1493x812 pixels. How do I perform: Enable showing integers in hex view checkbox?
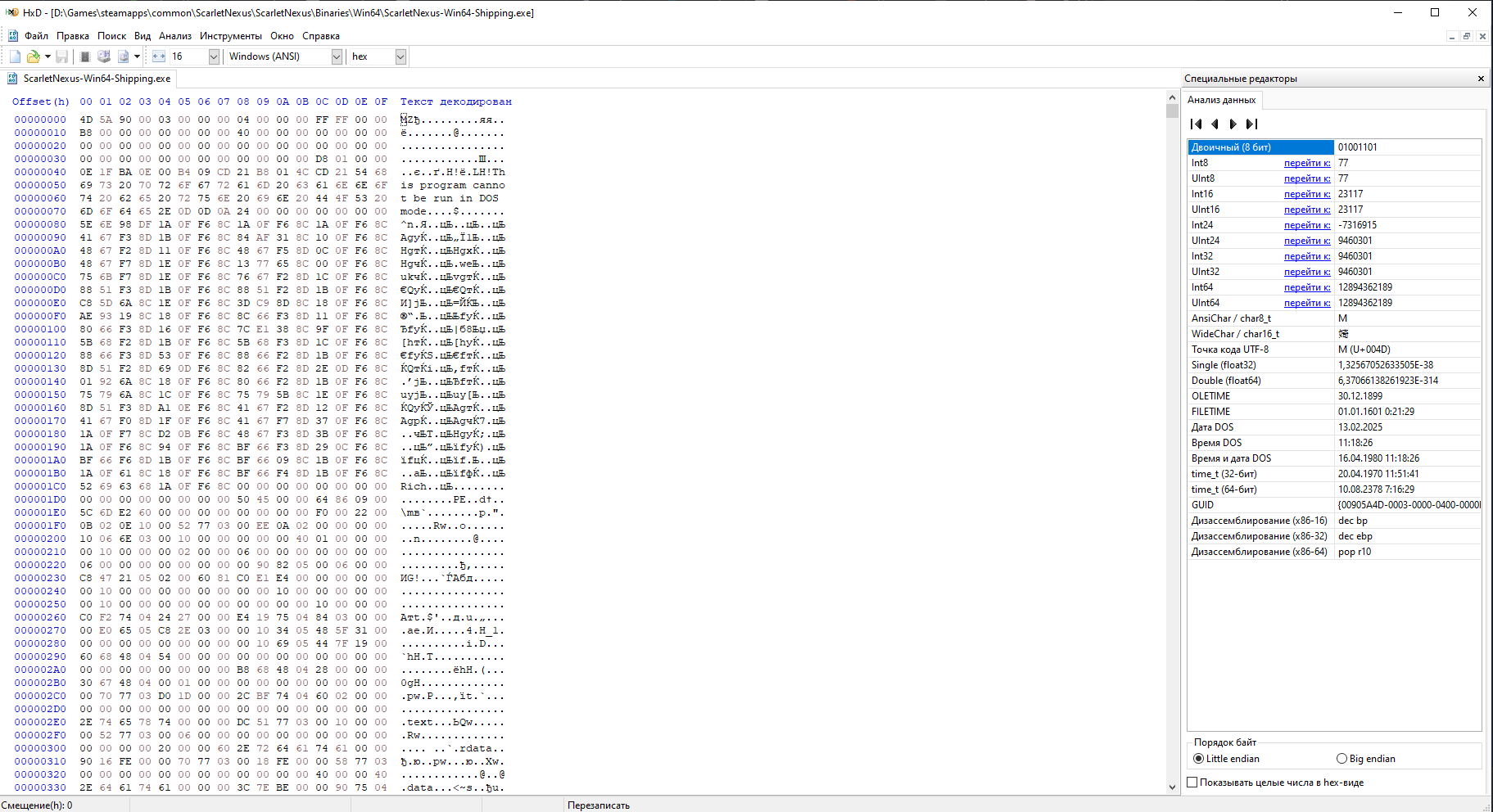(x=1192, y=783)
